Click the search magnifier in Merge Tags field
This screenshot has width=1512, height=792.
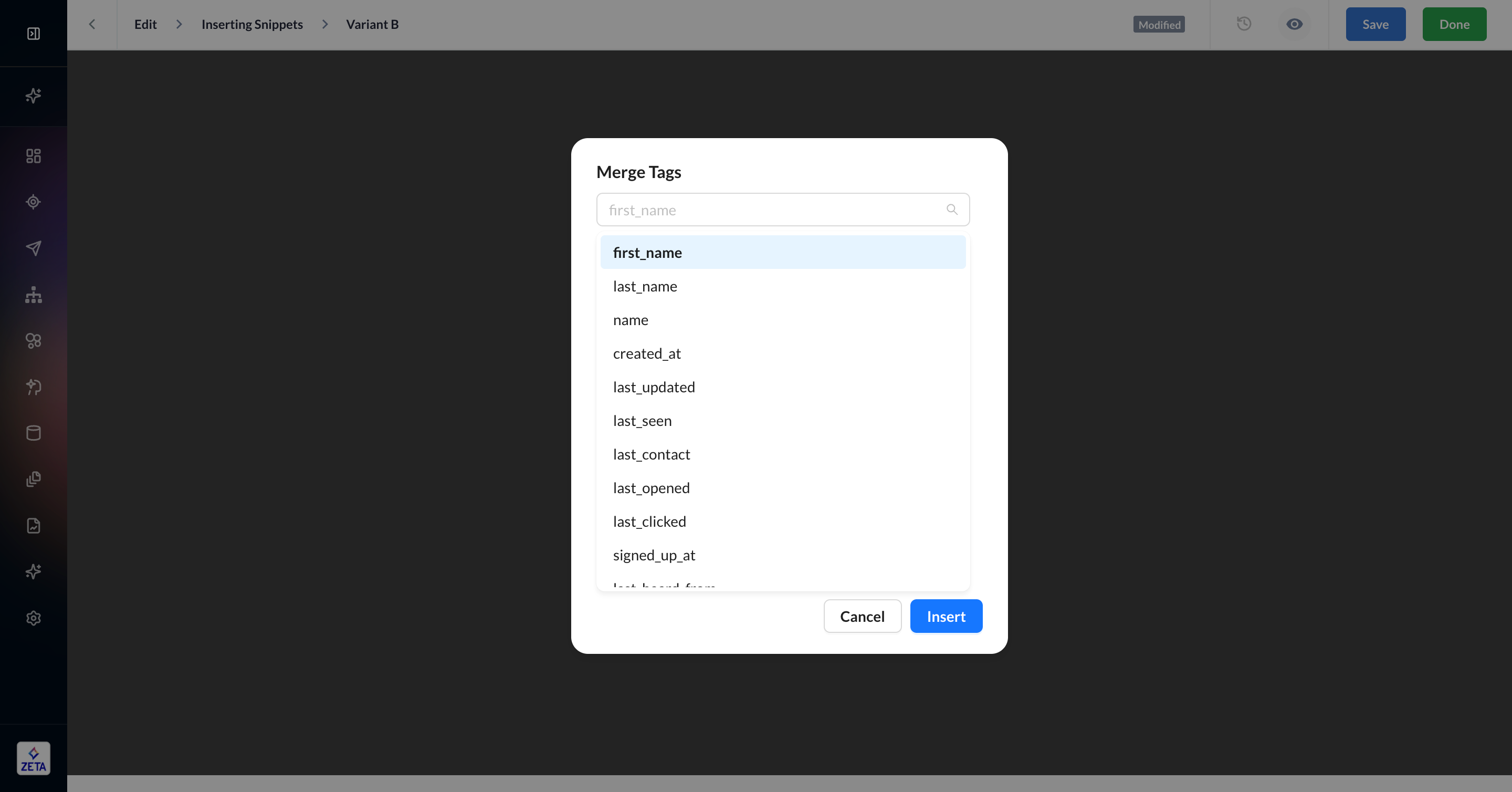click(951, 210)
